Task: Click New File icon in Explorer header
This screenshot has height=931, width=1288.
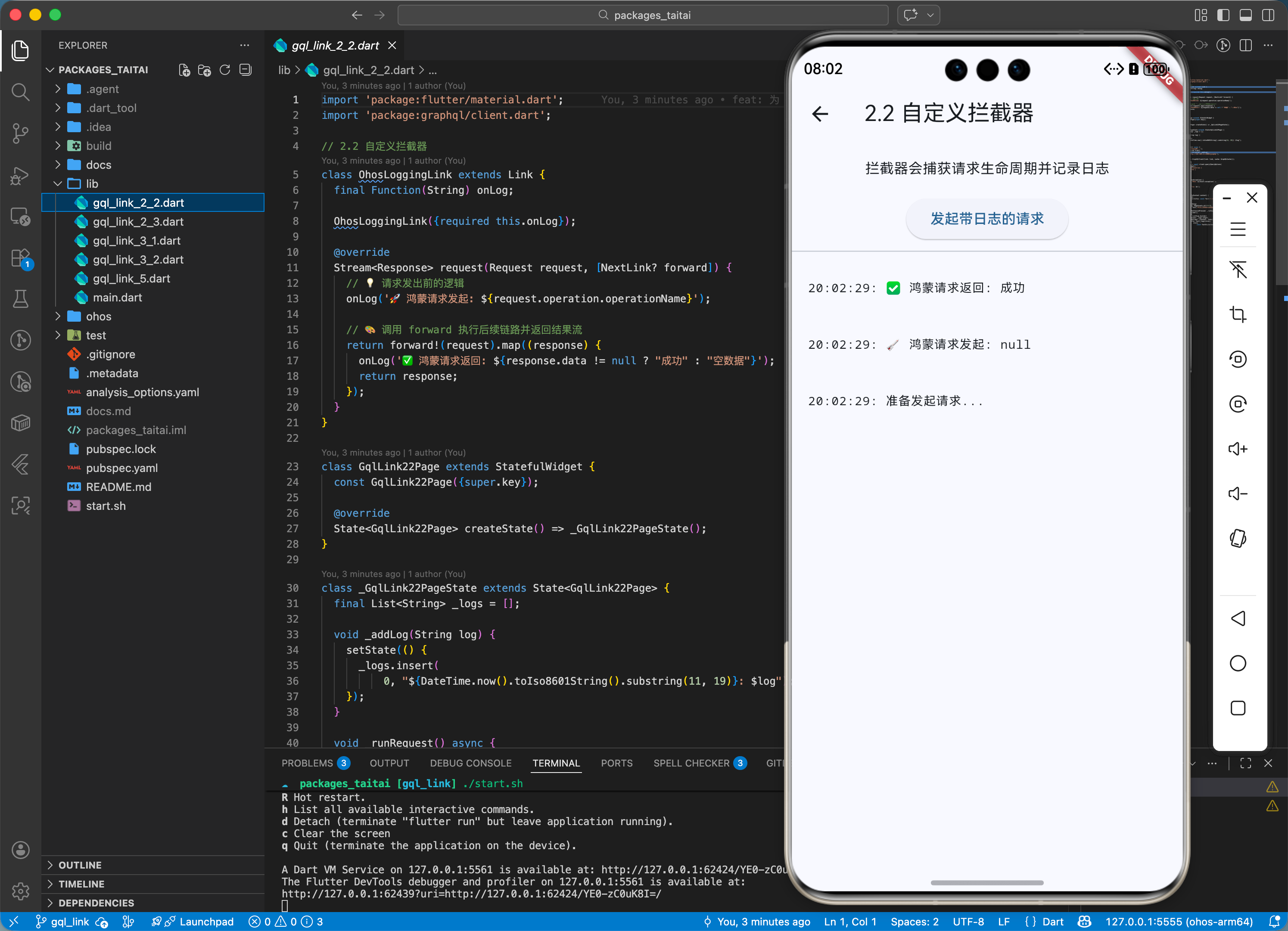Action: (184, 70)
